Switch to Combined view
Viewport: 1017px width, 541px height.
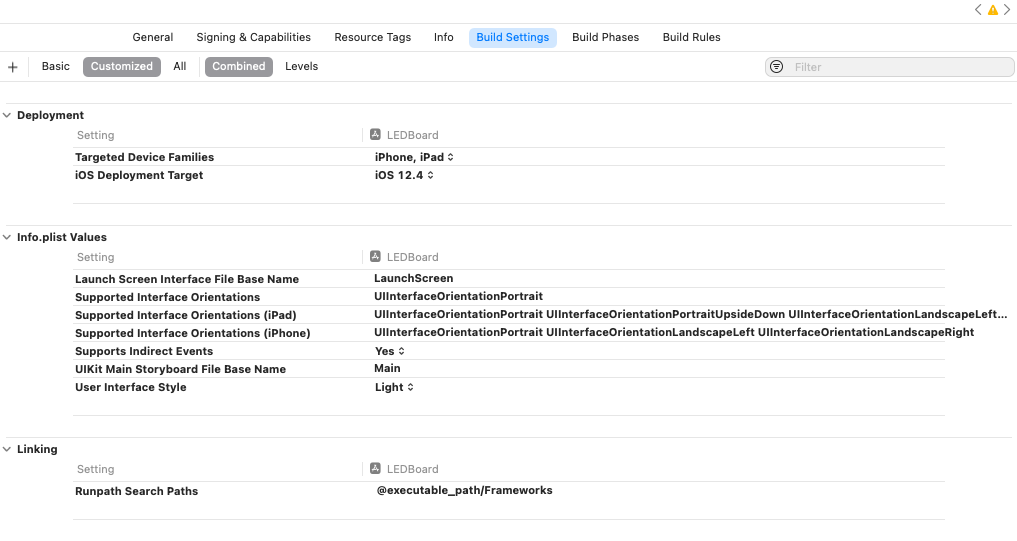(239, 66)
